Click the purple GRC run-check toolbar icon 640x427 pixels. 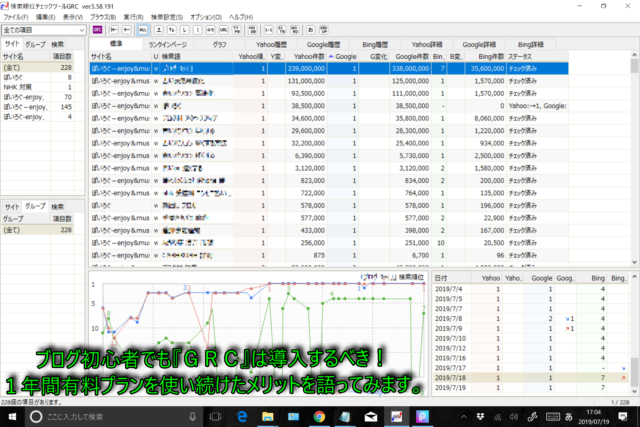pos(98,30)
